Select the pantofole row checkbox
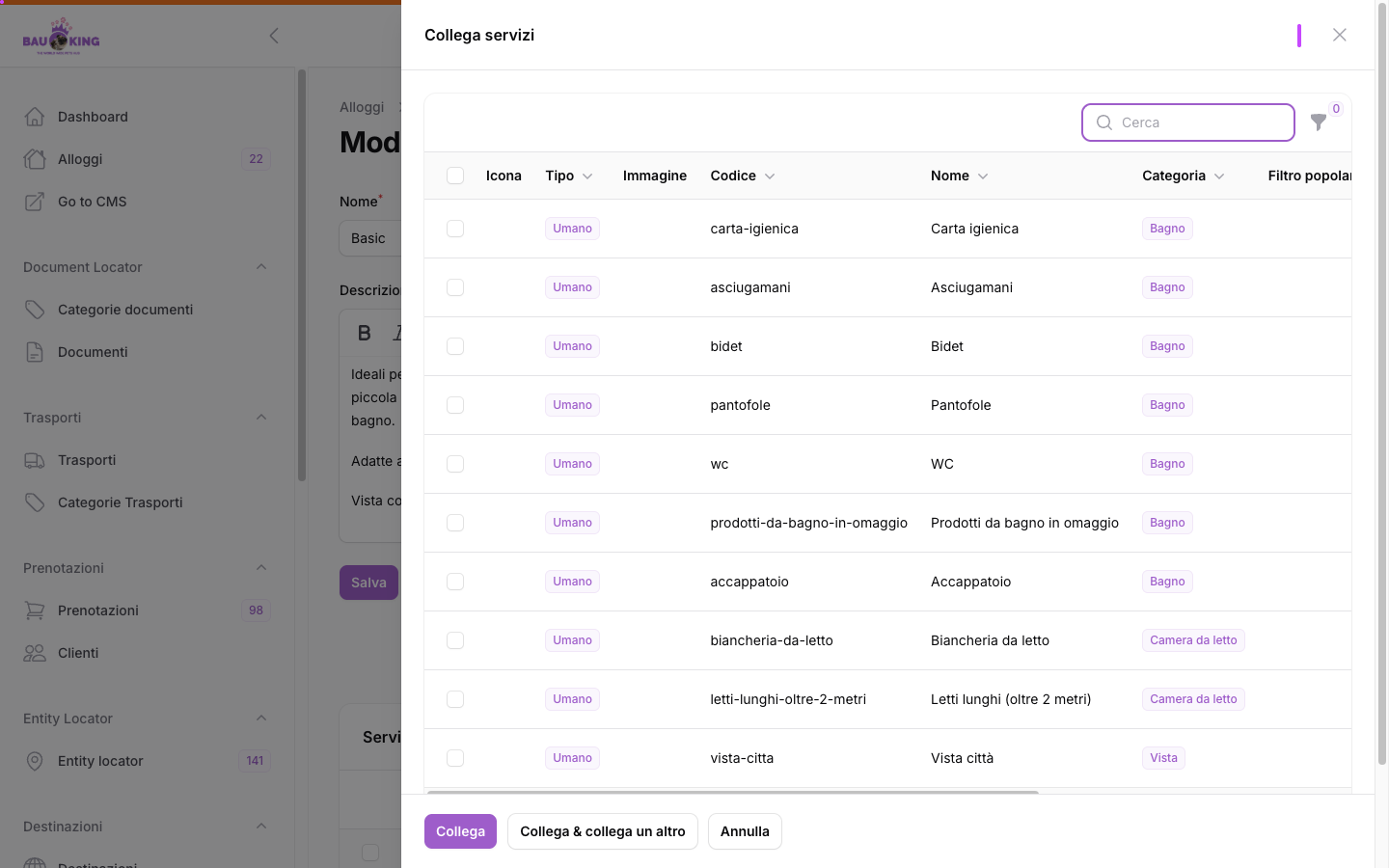1389x868 pixels. (x=455, y=405)
